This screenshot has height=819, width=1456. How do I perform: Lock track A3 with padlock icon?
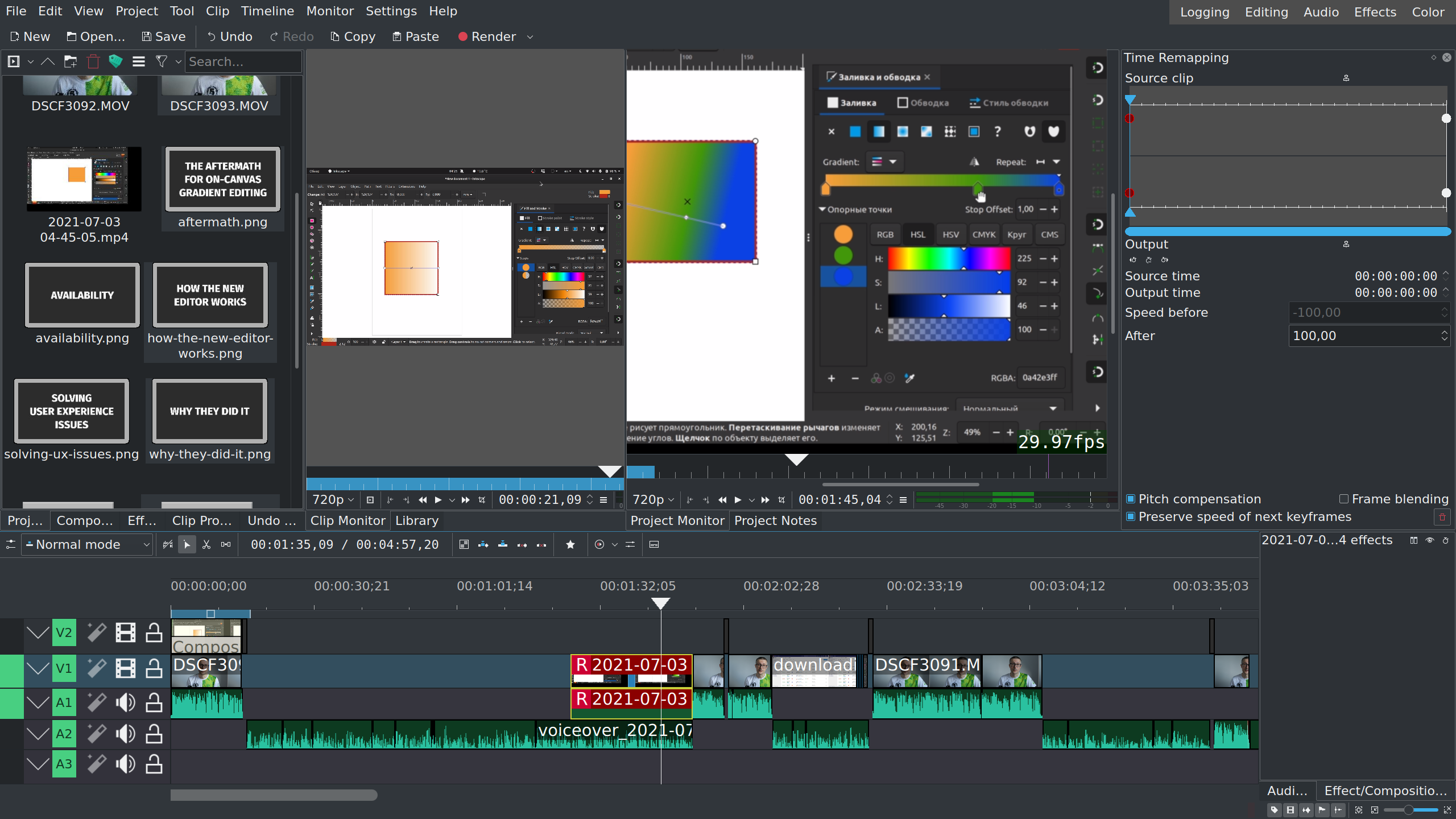(x=154, y=764)
